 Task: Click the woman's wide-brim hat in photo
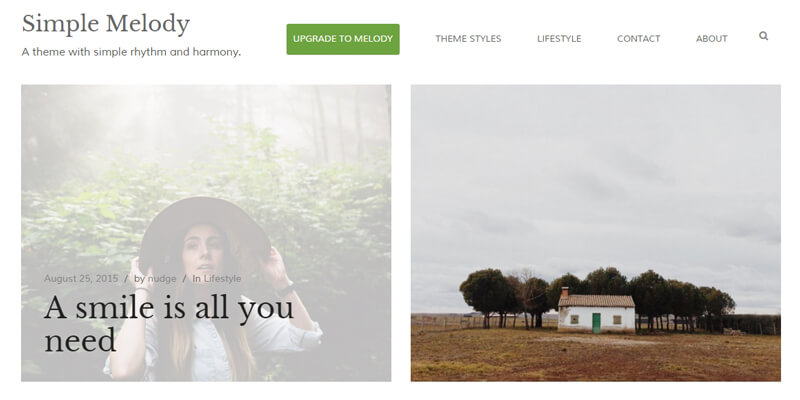click(205, 224)
